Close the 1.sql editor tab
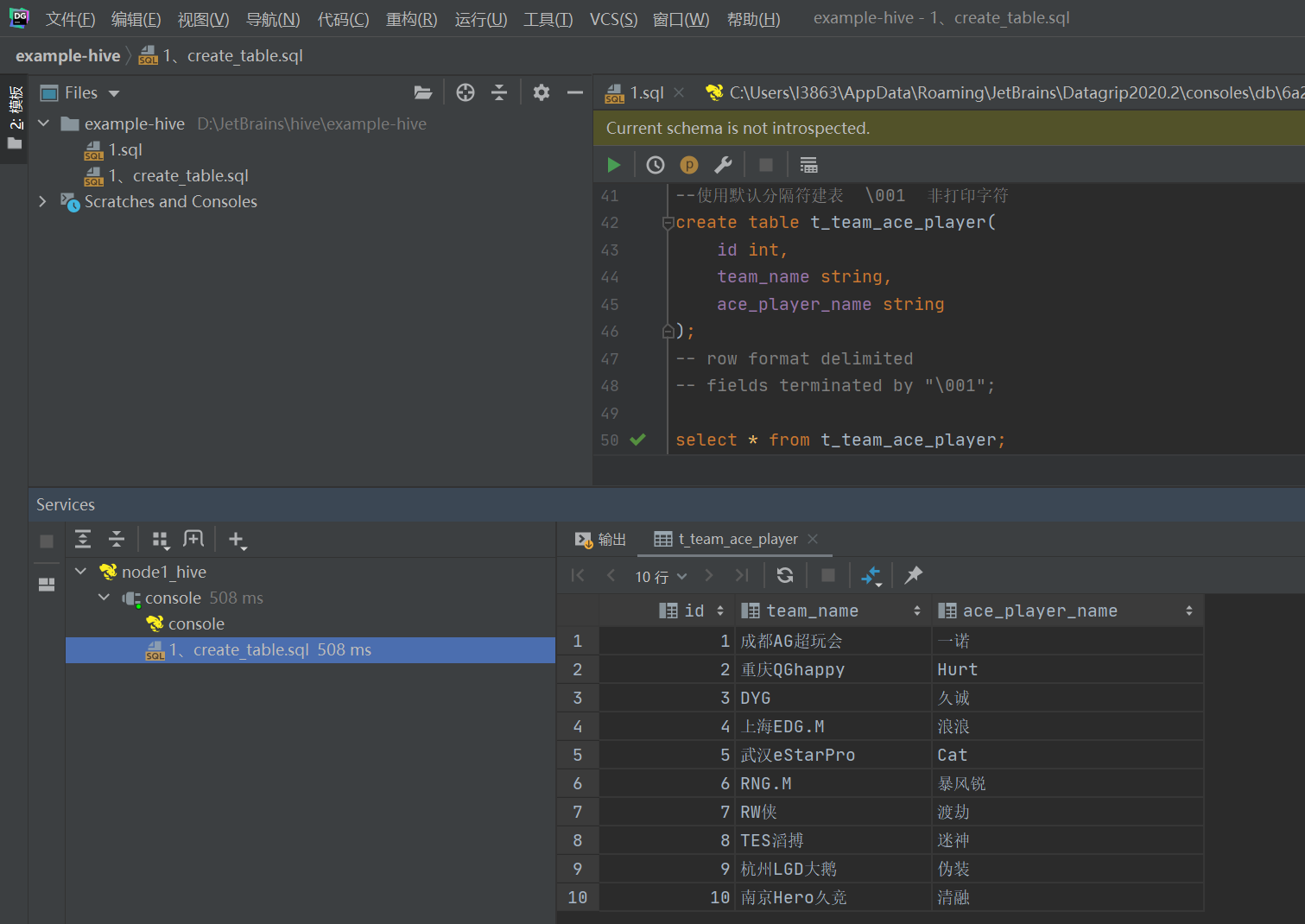 coord(679,92)
